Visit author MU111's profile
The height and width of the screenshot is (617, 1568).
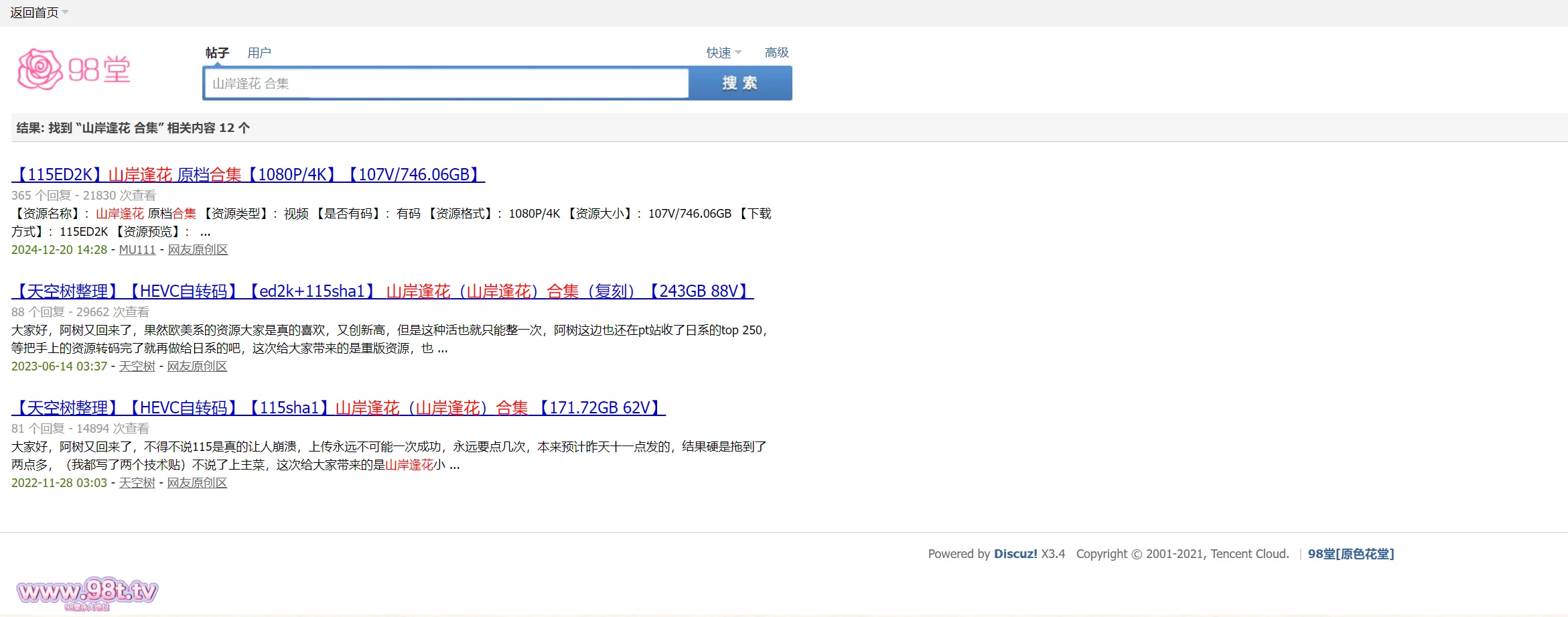point(137,250)
